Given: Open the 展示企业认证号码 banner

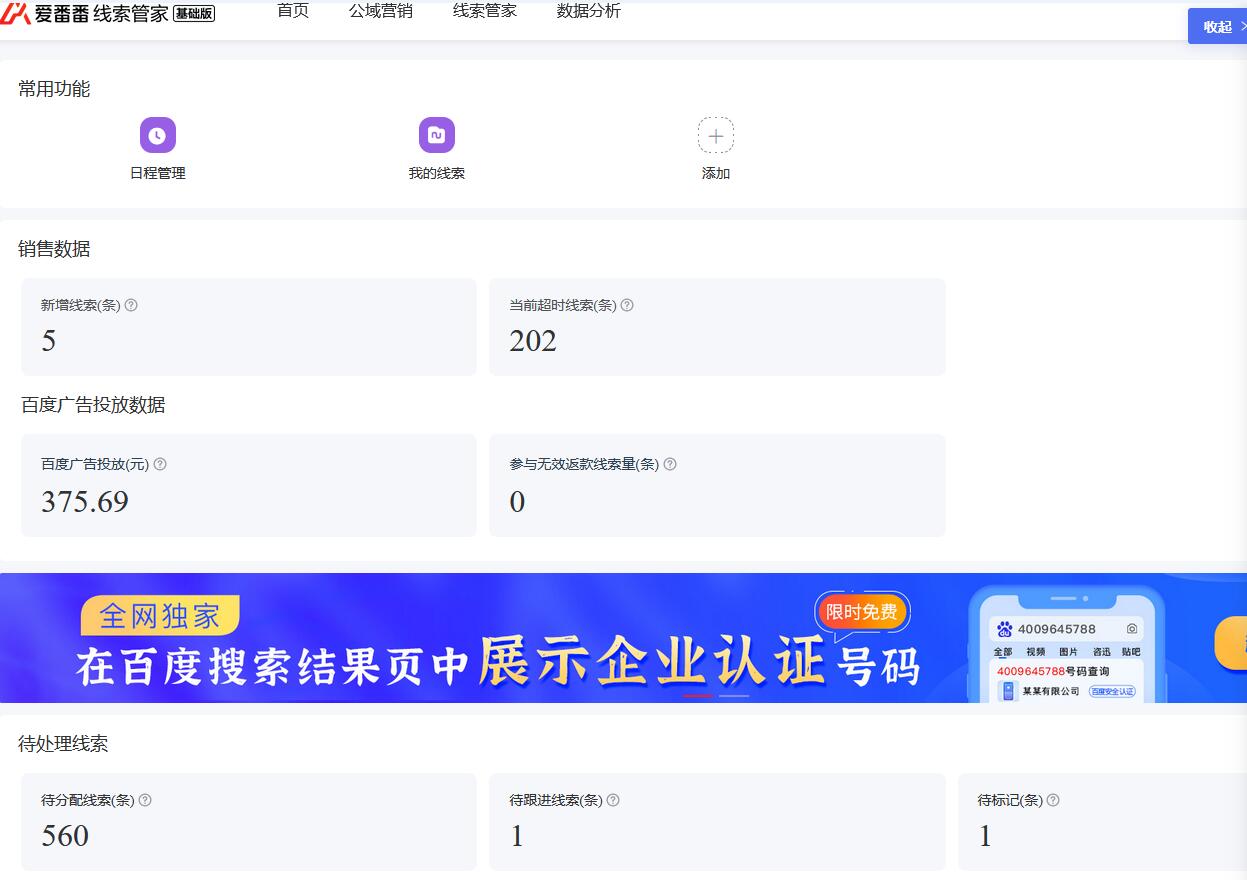Looking at the screenshot, I should (x=623, y=638).
